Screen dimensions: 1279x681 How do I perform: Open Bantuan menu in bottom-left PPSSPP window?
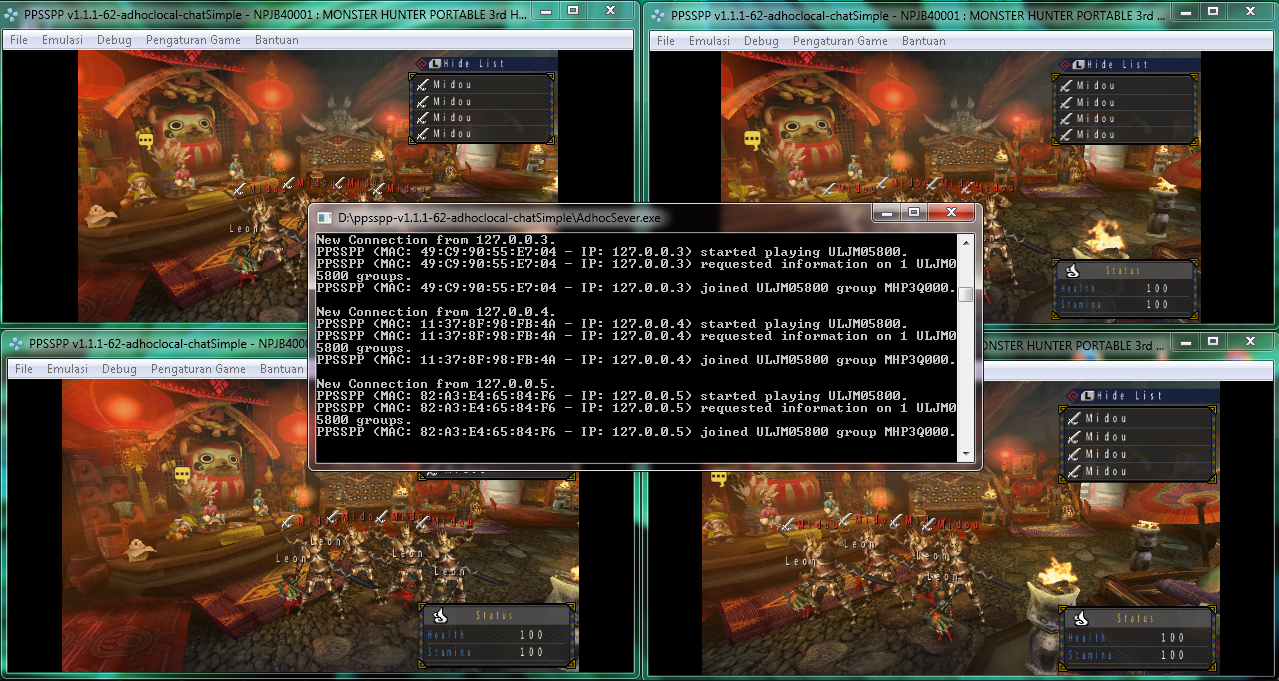[282, 369]
